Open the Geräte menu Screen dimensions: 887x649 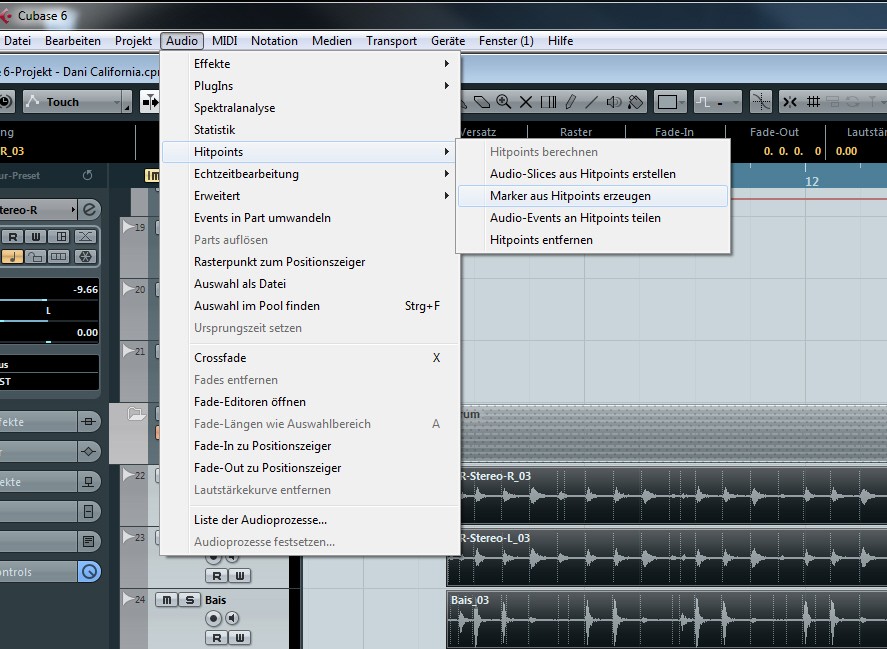tap(448, 41)
